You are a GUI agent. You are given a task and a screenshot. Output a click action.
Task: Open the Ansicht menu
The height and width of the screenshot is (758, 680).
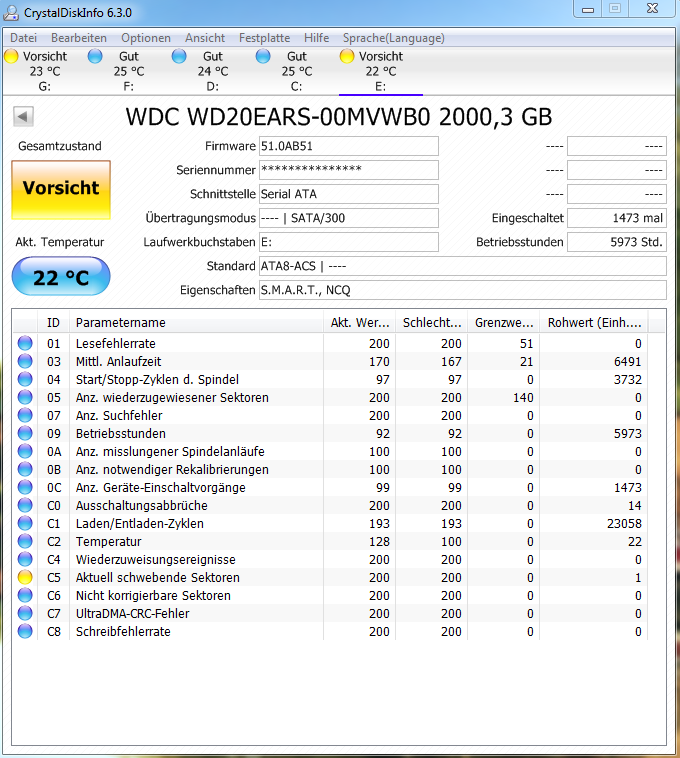(205, 38)
